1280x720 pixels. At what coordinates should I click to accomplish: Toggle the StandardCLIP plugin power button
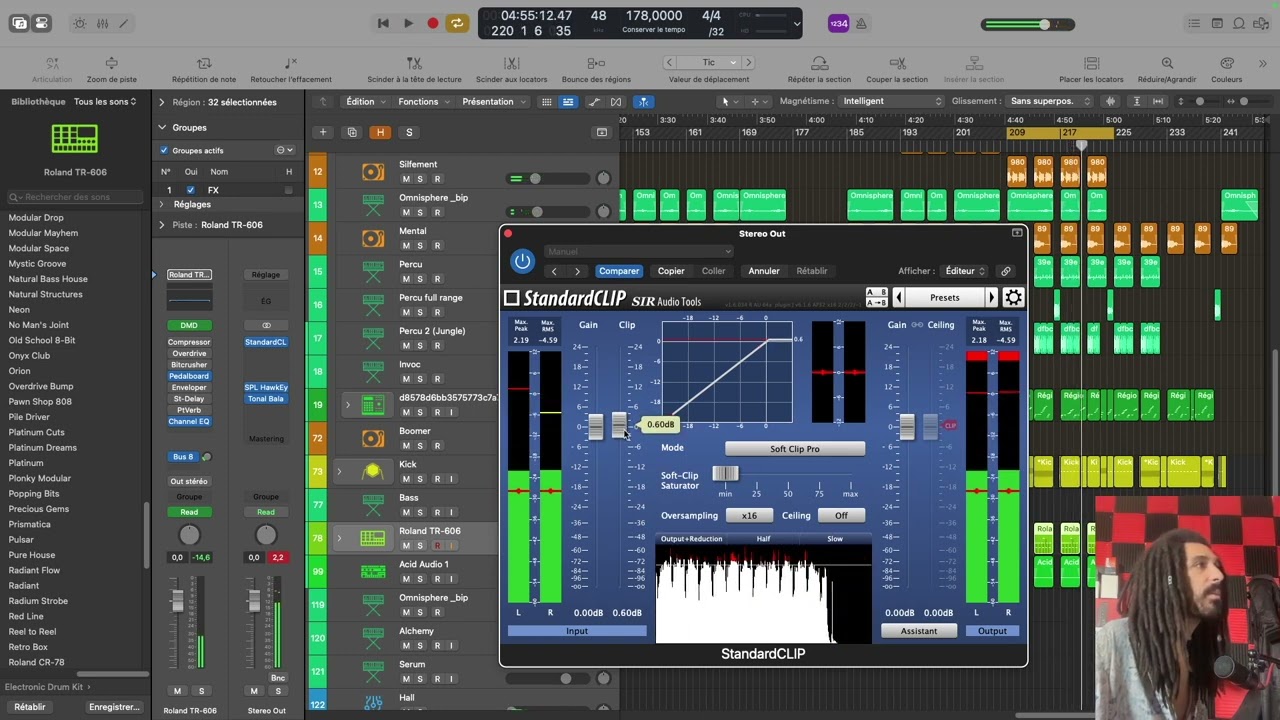coord(522,261)
